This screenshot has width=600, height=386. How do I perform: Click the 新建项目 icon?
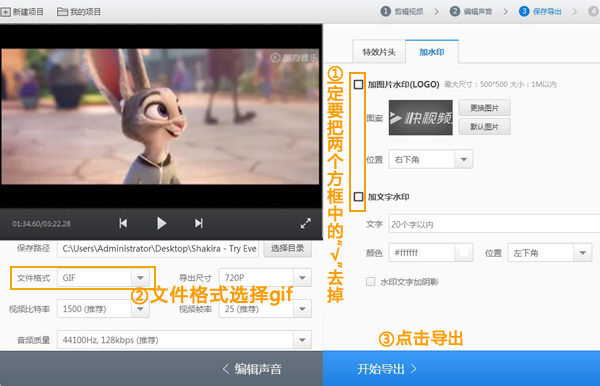5,12
